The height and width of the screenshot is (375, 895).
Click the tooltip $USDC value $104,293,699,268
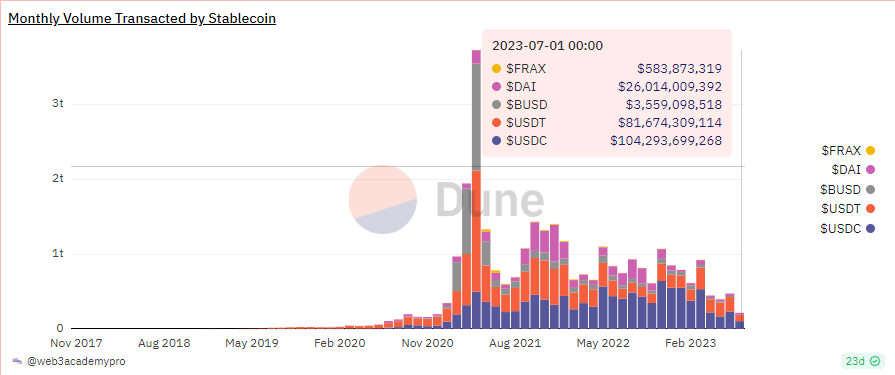click(x=666, y=140)
